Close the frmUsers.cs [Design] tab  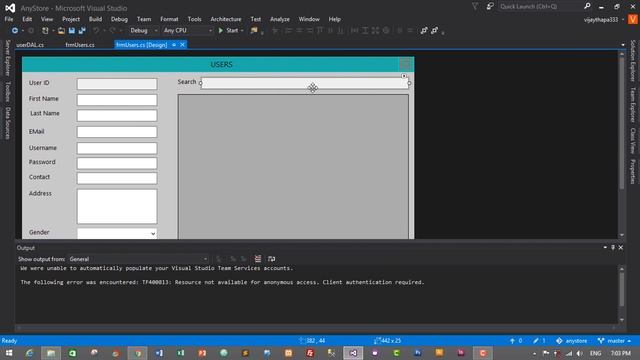tap(182, 45)
